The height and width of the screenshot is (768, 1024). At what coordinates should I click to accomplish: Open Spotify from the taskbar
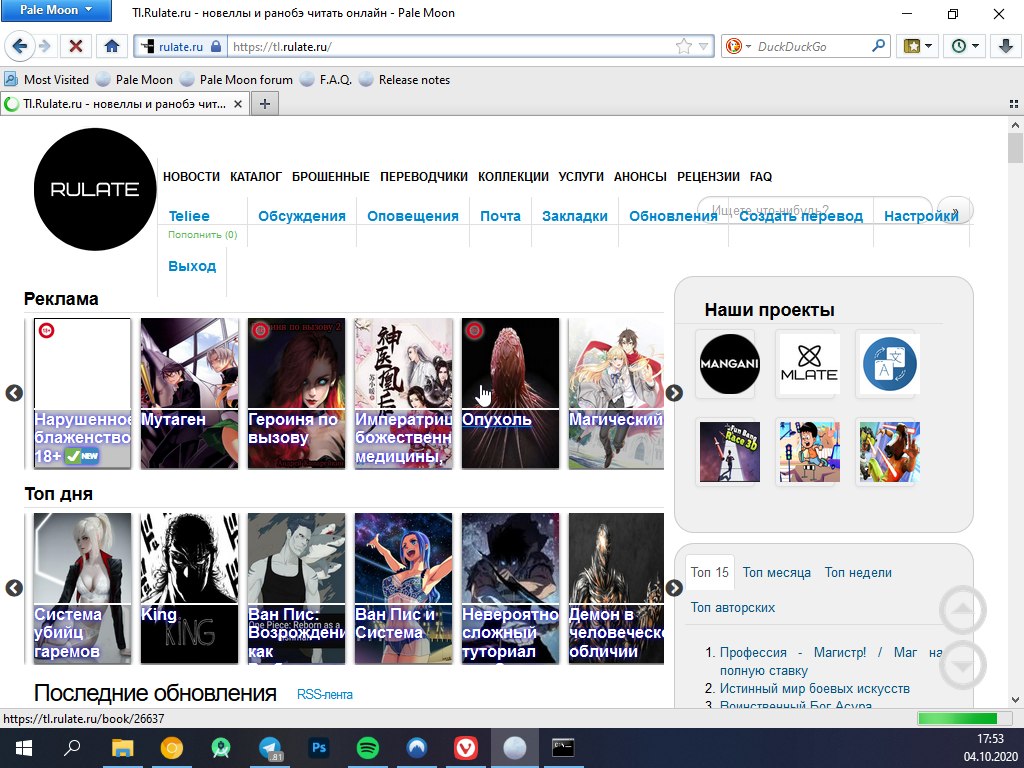click(x=368, y=748)
